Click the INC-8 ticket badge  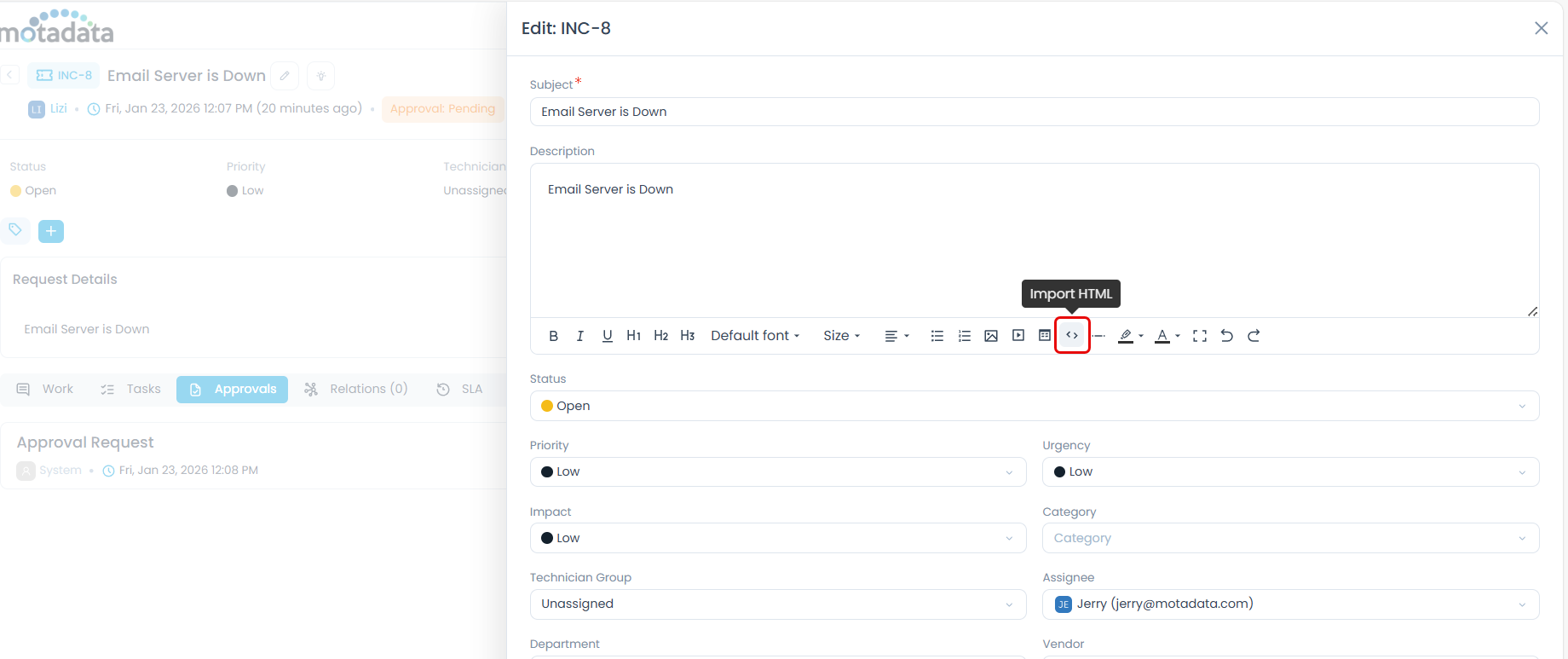point(64,75)
